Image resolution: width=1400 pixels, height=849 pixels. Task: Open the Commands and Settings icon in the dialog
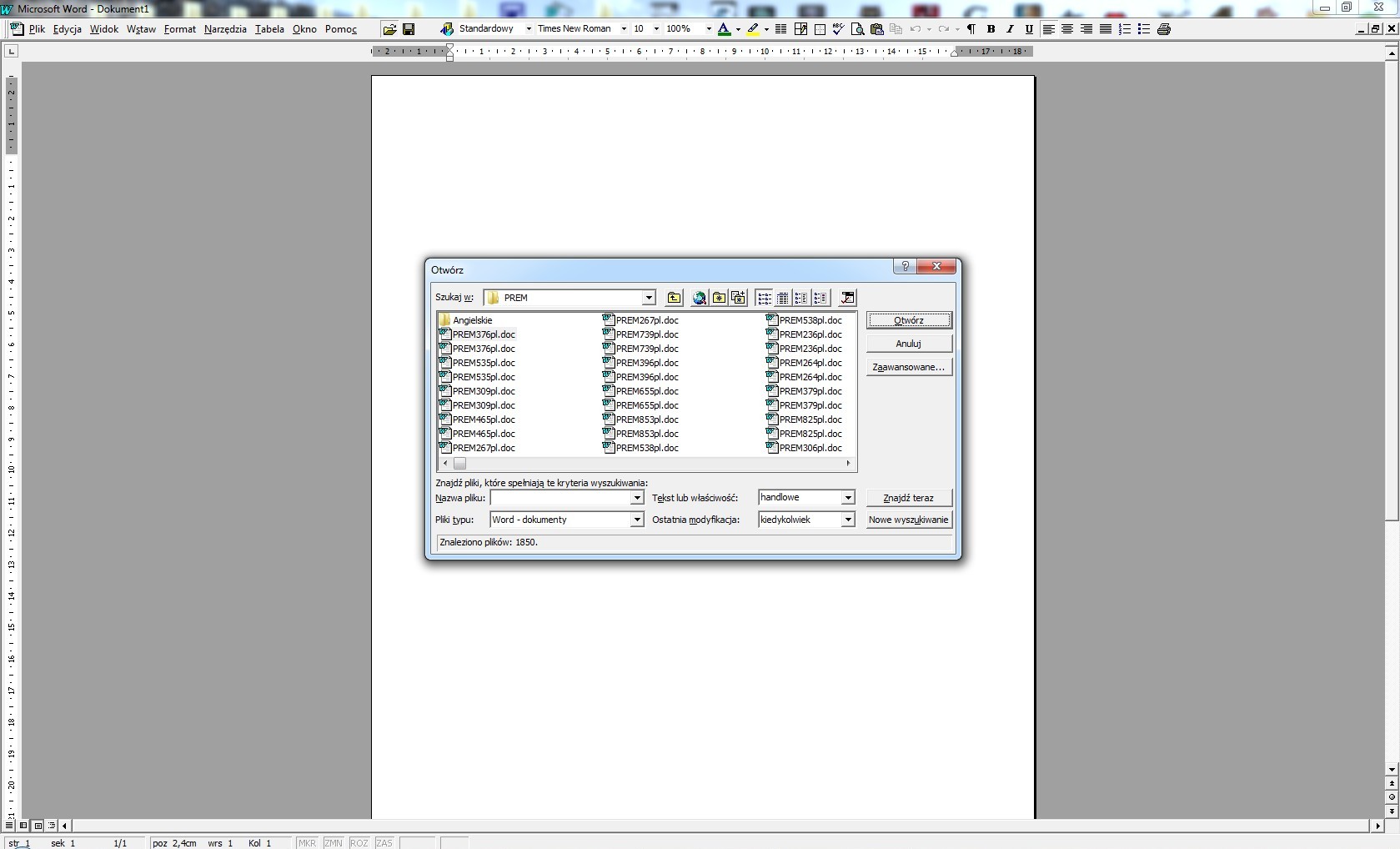tap(847, 298)
